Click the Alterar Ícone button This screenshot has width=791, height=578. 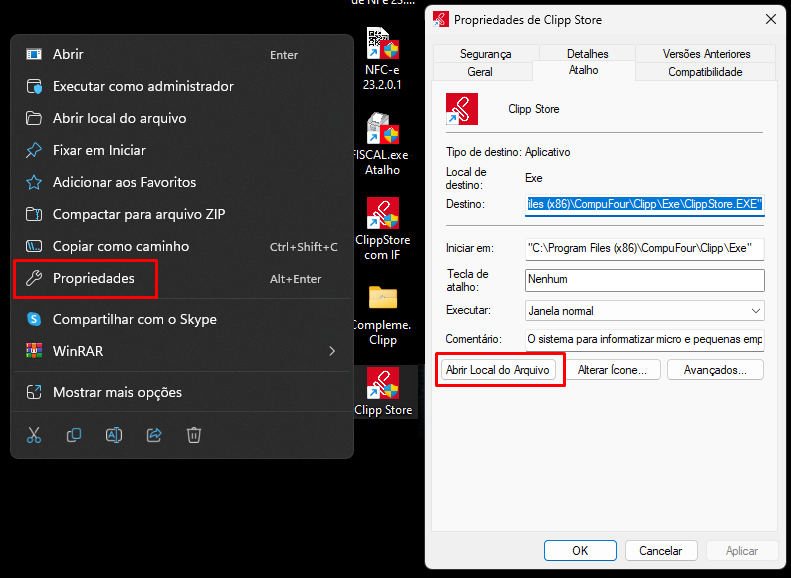pyautogui.click(x=612, y=370)
